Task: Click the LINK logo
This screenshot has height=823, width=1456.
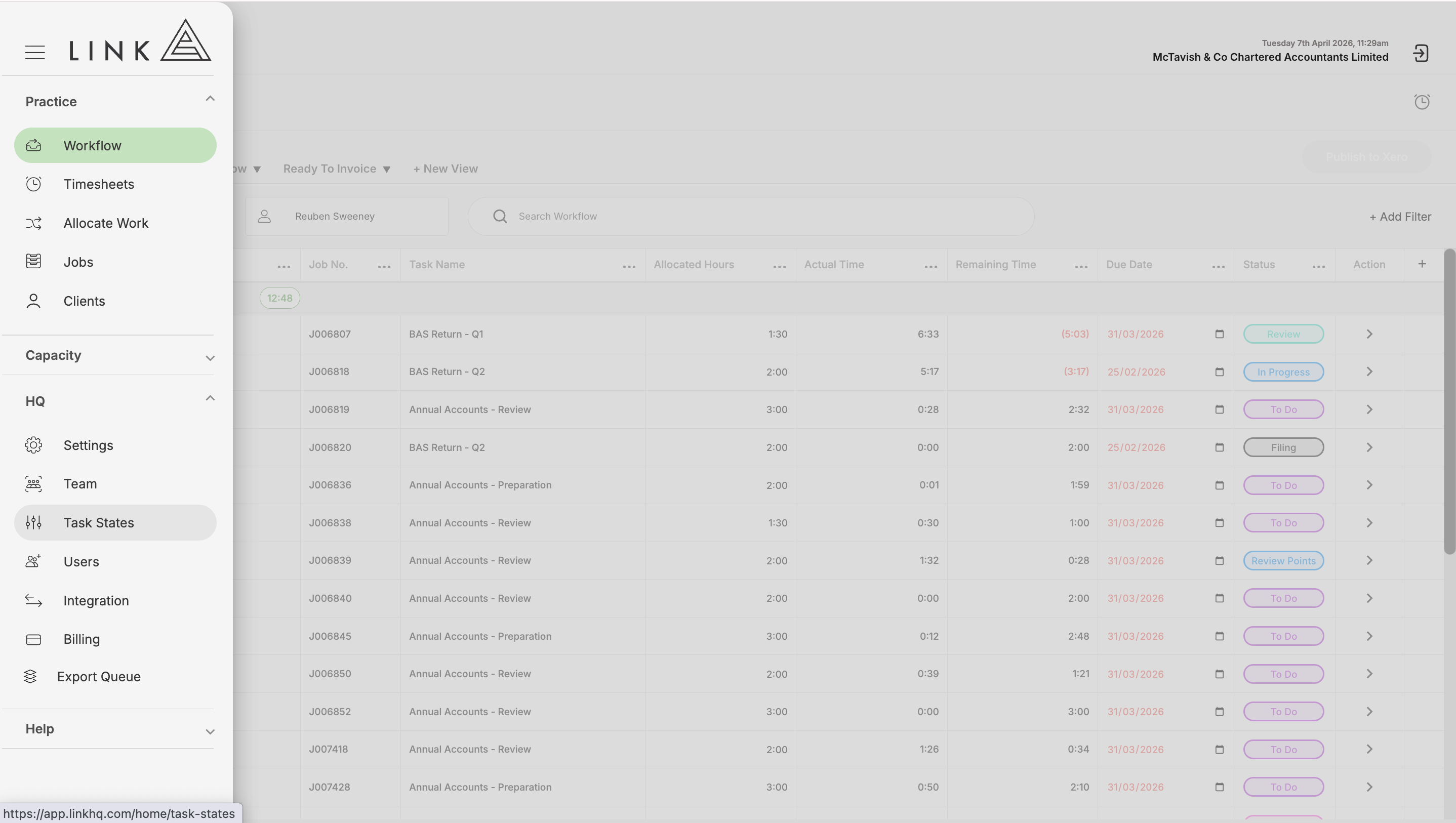Action: pyautogui.click(x=140, y=40)
